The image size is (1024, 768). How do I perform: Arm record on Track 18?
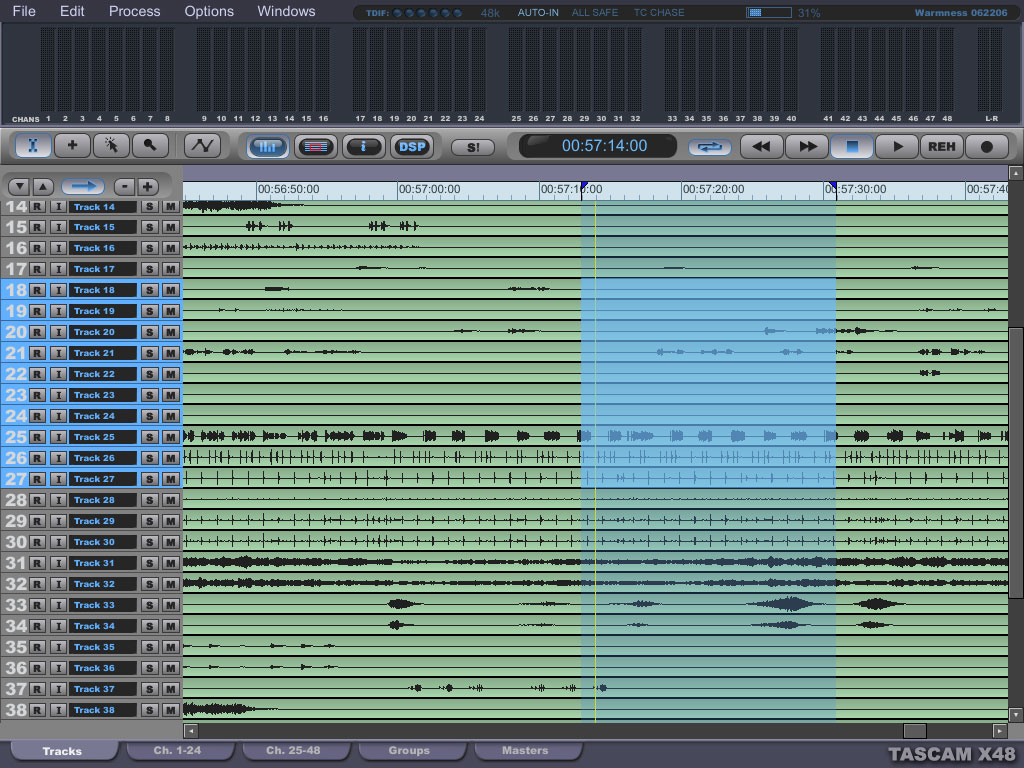[37, 290]
